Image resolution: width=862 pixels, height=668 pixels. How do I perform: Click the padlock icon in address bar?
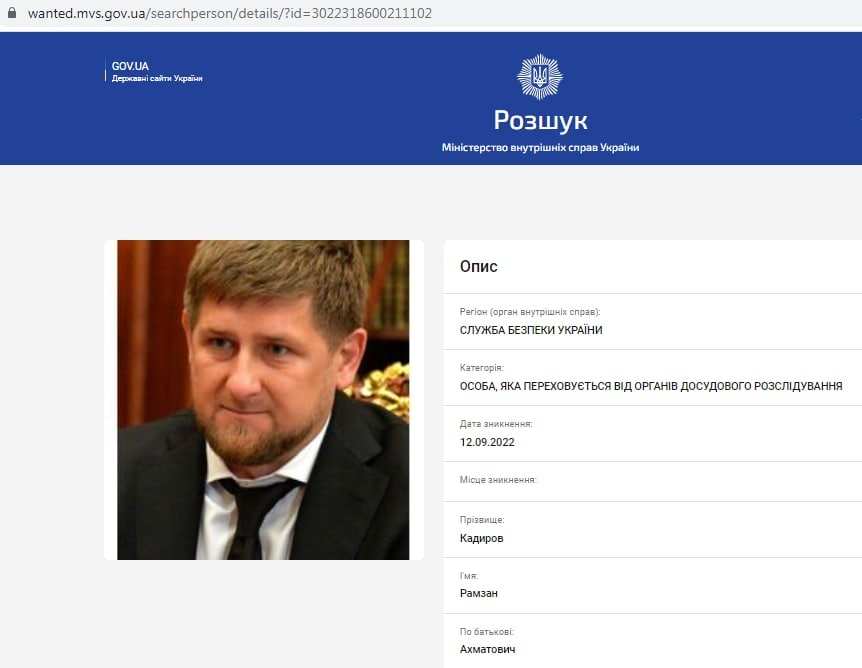coord(12,12)
